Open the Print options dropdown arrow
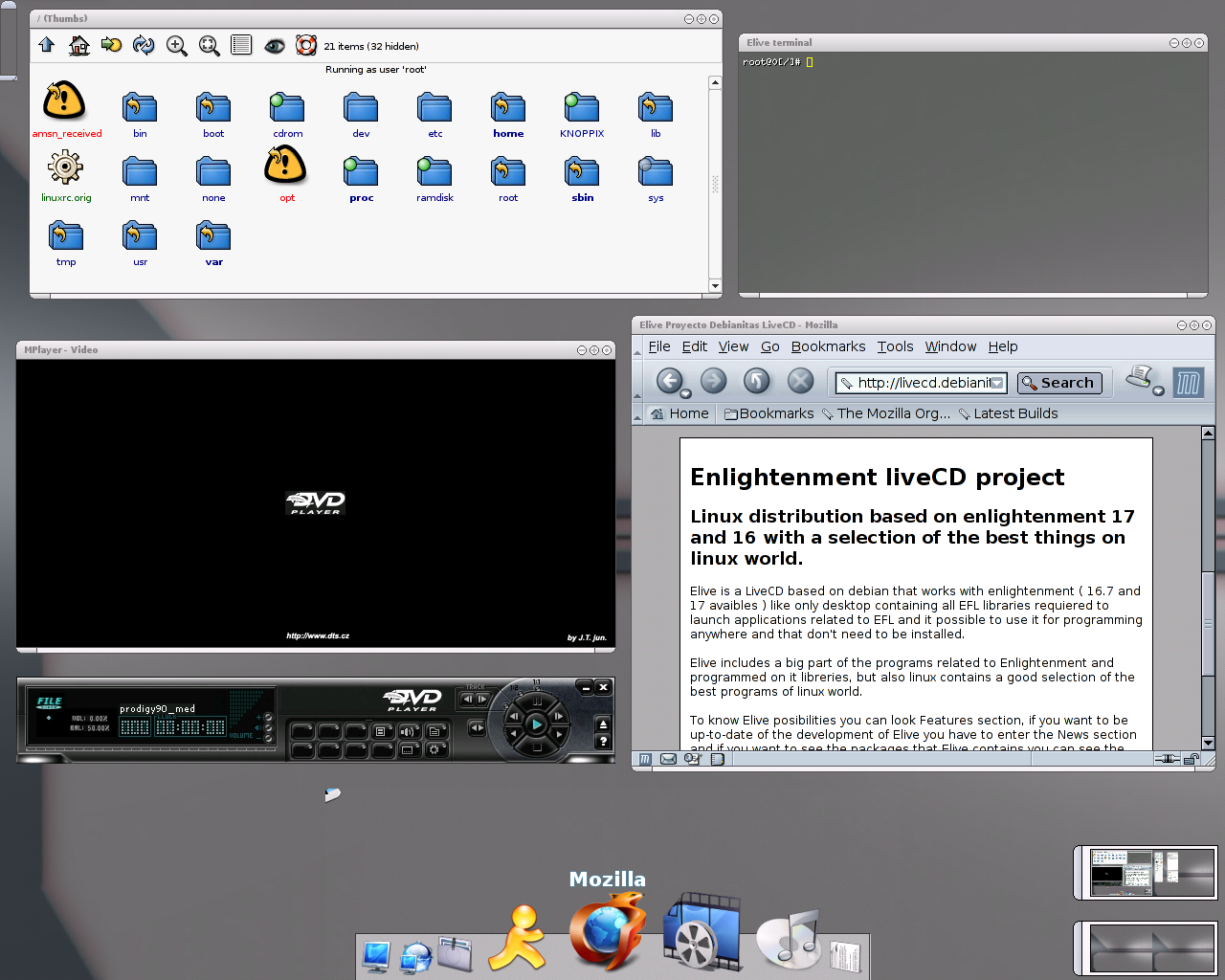1225x980 pixels. click(1158, 390)
